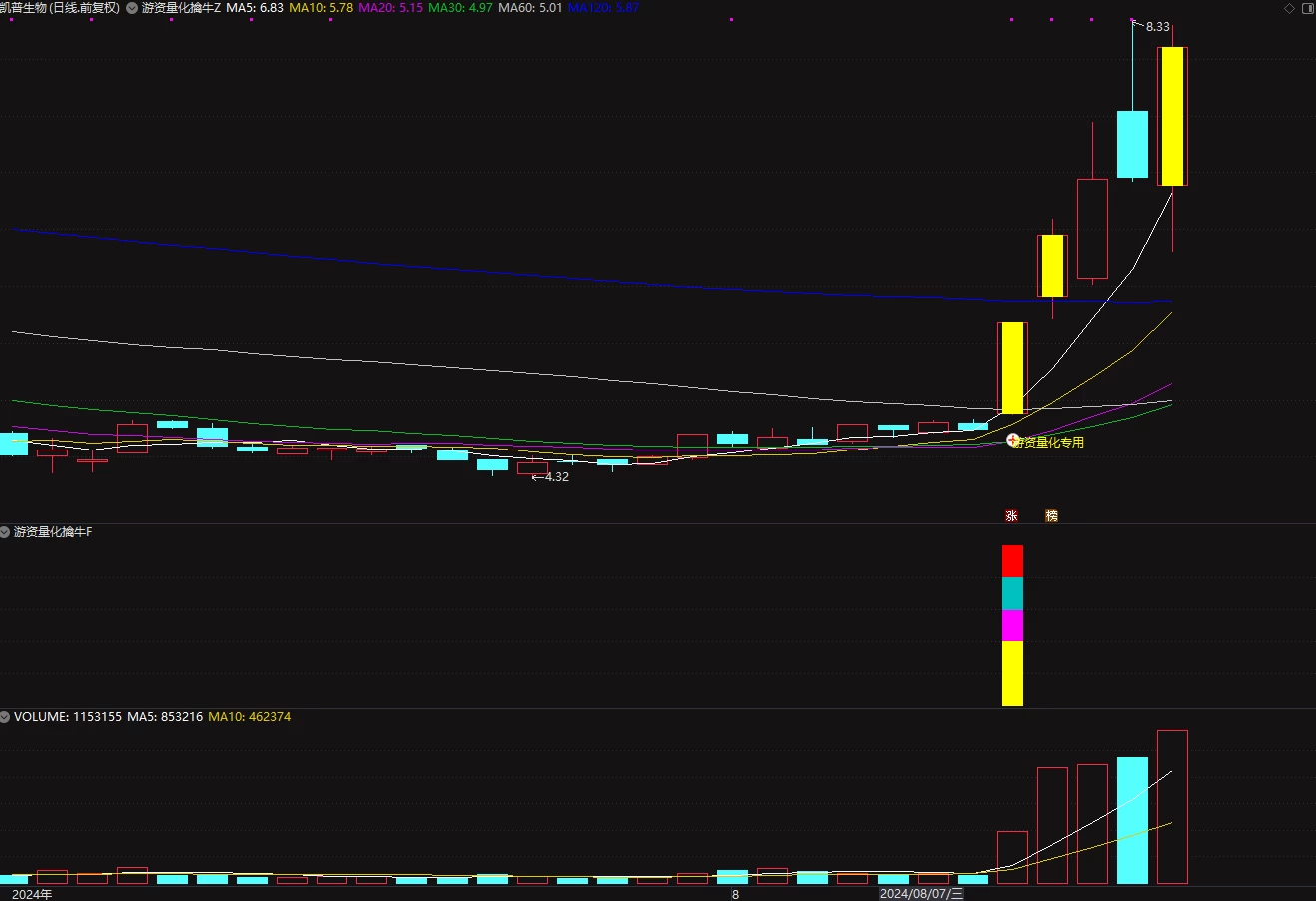Click the MA20: 5.15 legend label

pos(390,8)
